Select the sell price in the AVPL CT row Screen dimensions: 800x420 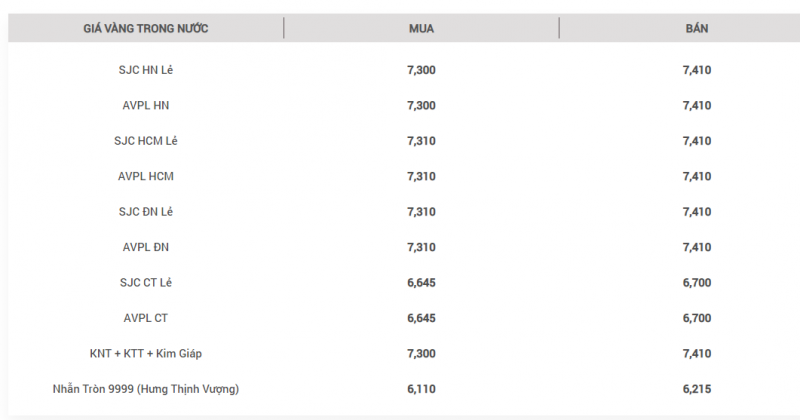[x=696, y=318]
